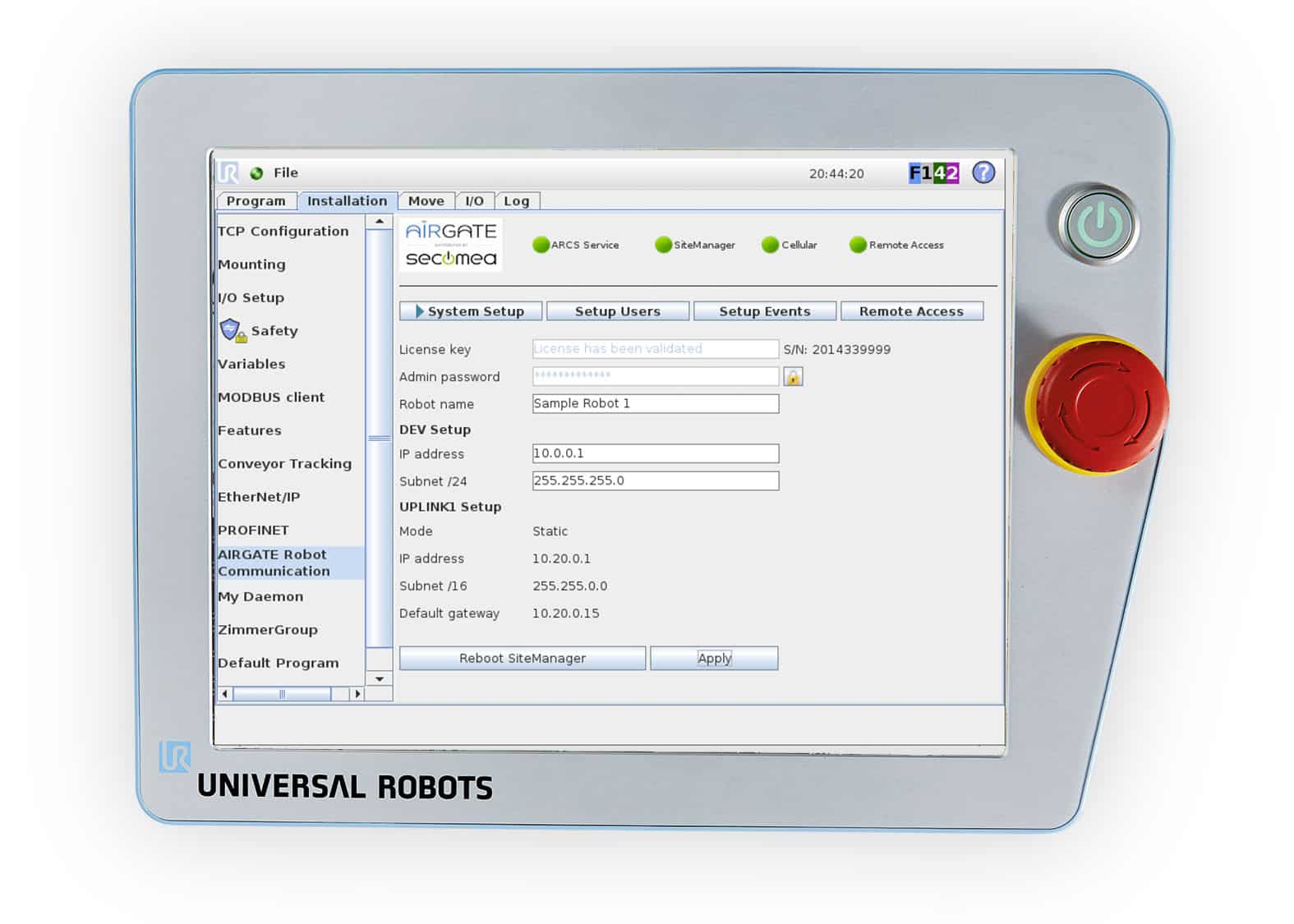This screenshot has height=924, width=1294.
Task: Switch to the Move tab
Action: pos(426,201)
